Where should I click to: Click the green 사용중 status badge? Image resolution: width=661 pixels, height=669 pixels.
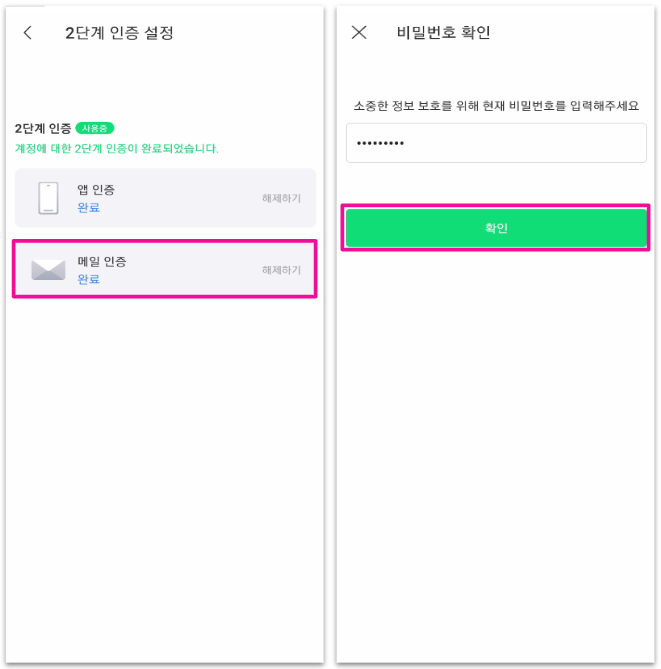[96, 128]
